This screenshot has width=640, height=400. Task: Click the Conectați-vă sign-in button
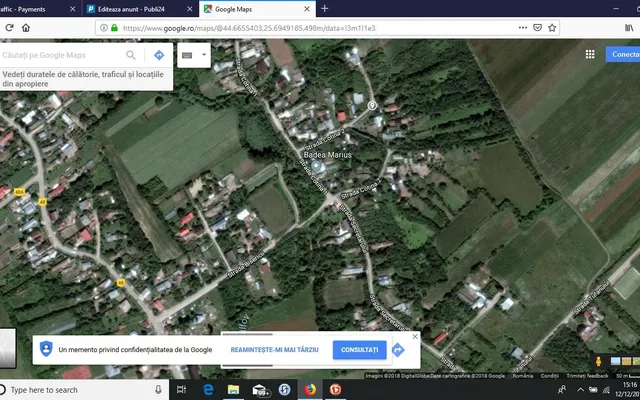623,54
